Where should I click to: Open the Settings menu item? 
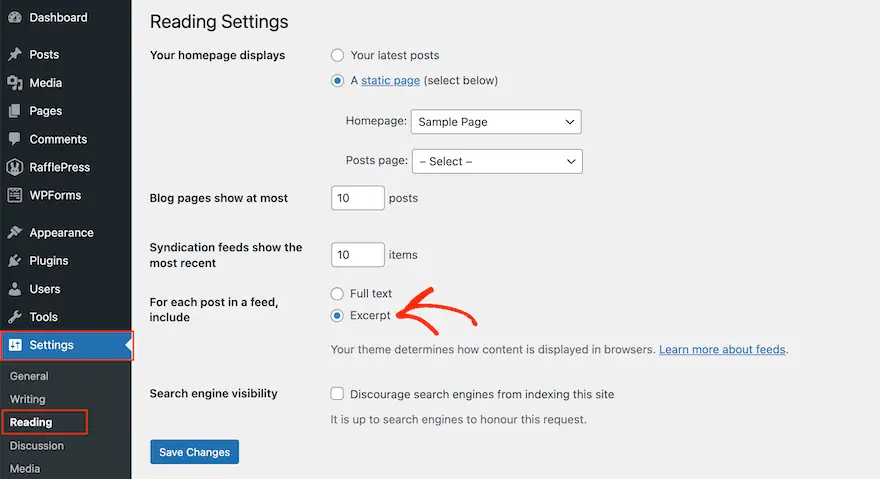pos(67,345)
